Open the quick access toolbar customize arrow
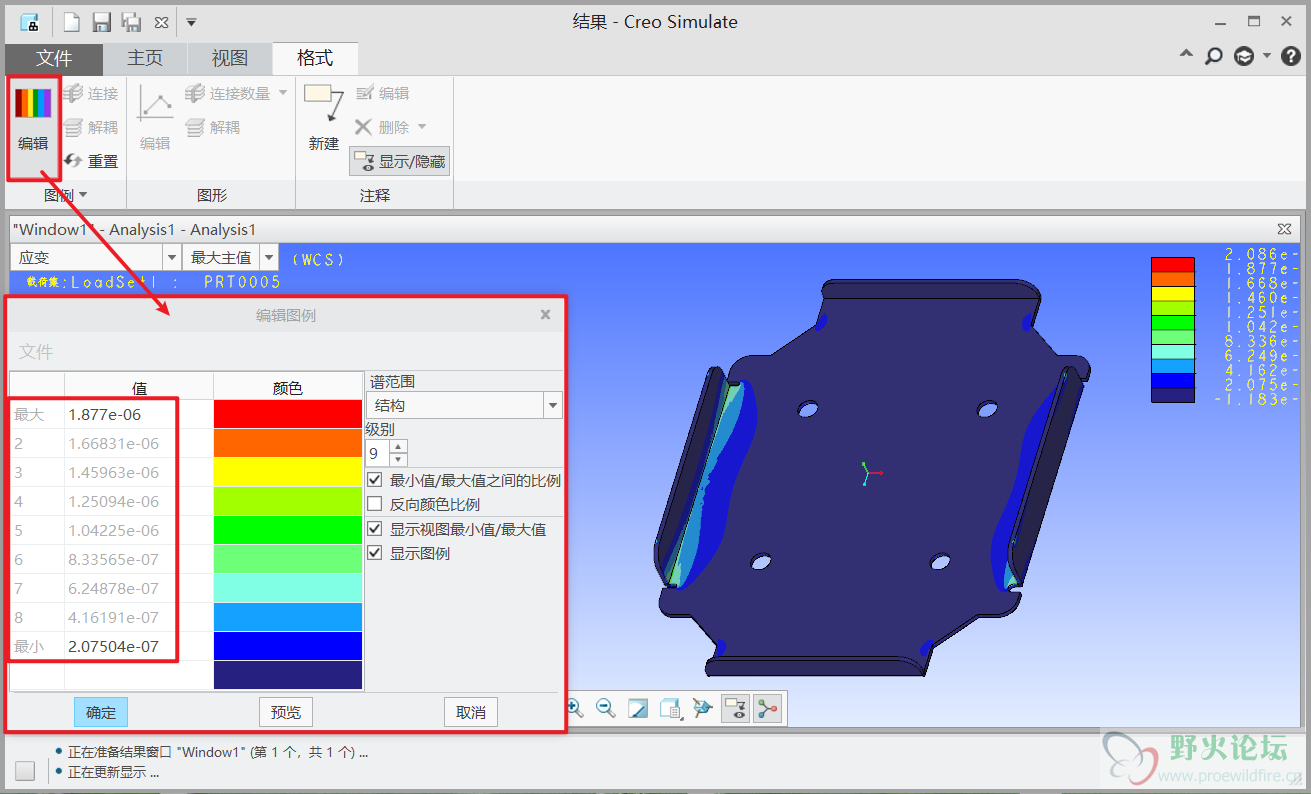The image size is (1311, 794). [192, 22]
